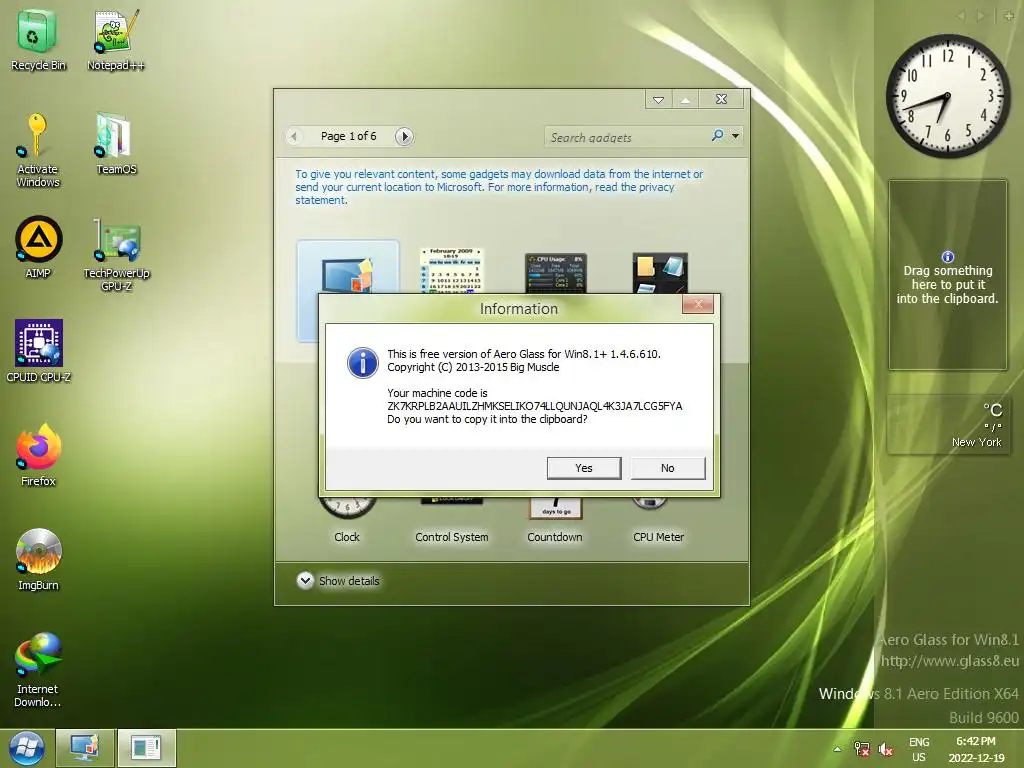Go to previous gadgets page
Viewport: 1024px width, 768px height.
(x=294, y=136)
